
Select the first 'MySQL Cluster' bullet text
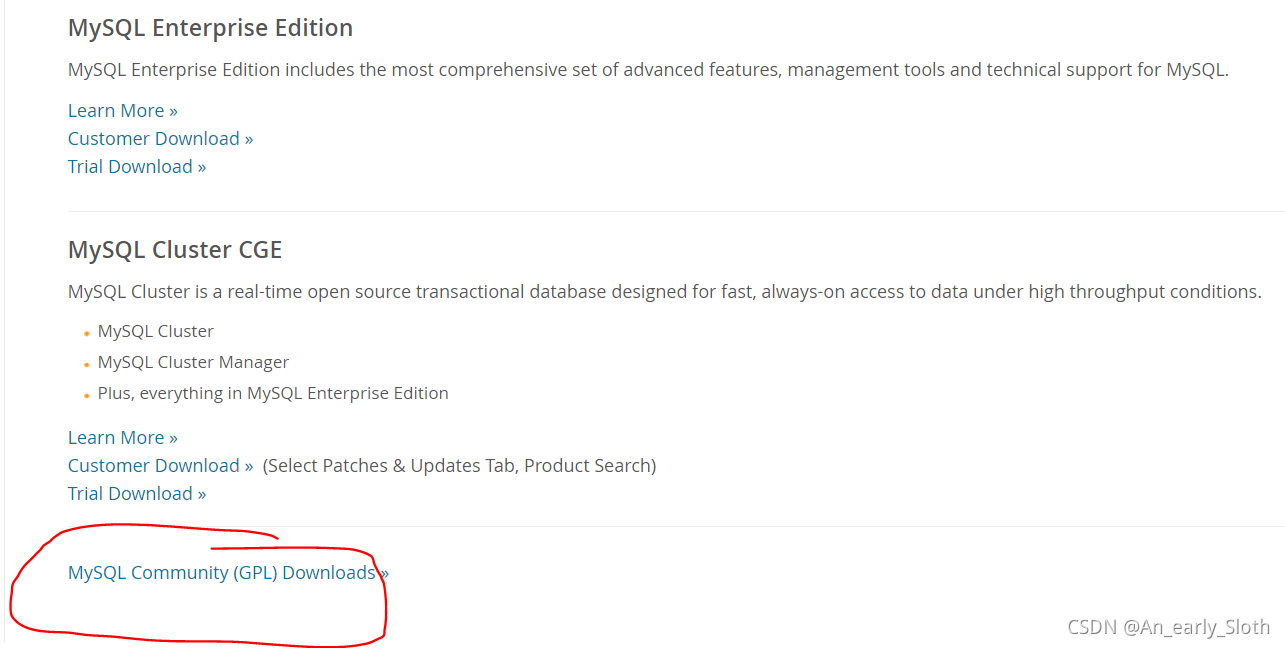[x=155, y=331]
